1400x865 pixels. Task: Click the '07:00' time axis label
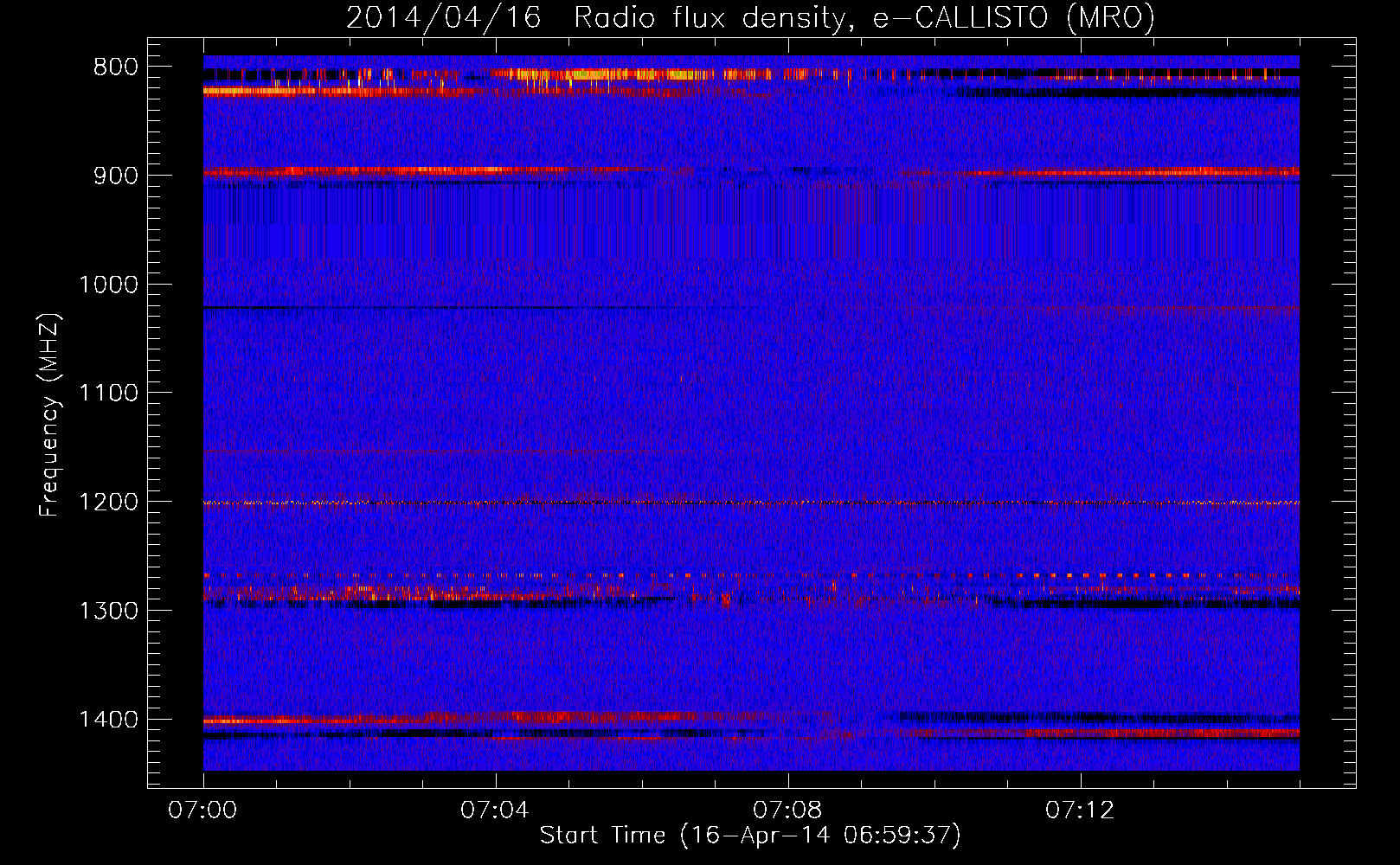pos(203,811)
